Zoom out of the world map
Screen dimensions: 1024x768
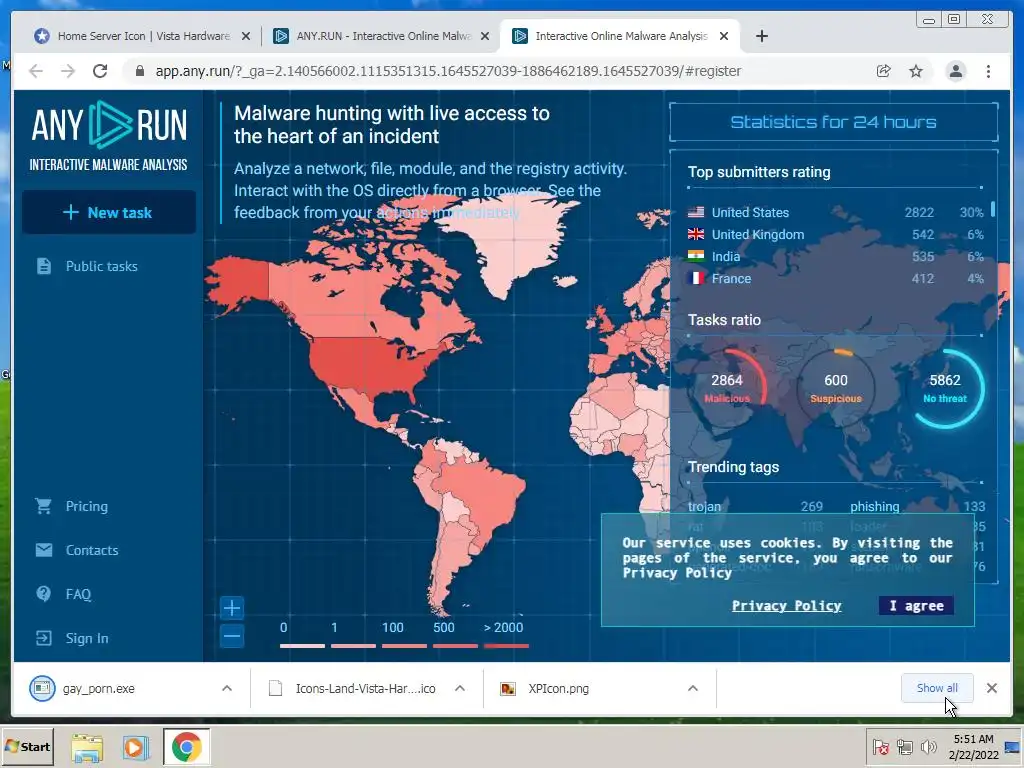click(232, 635)
